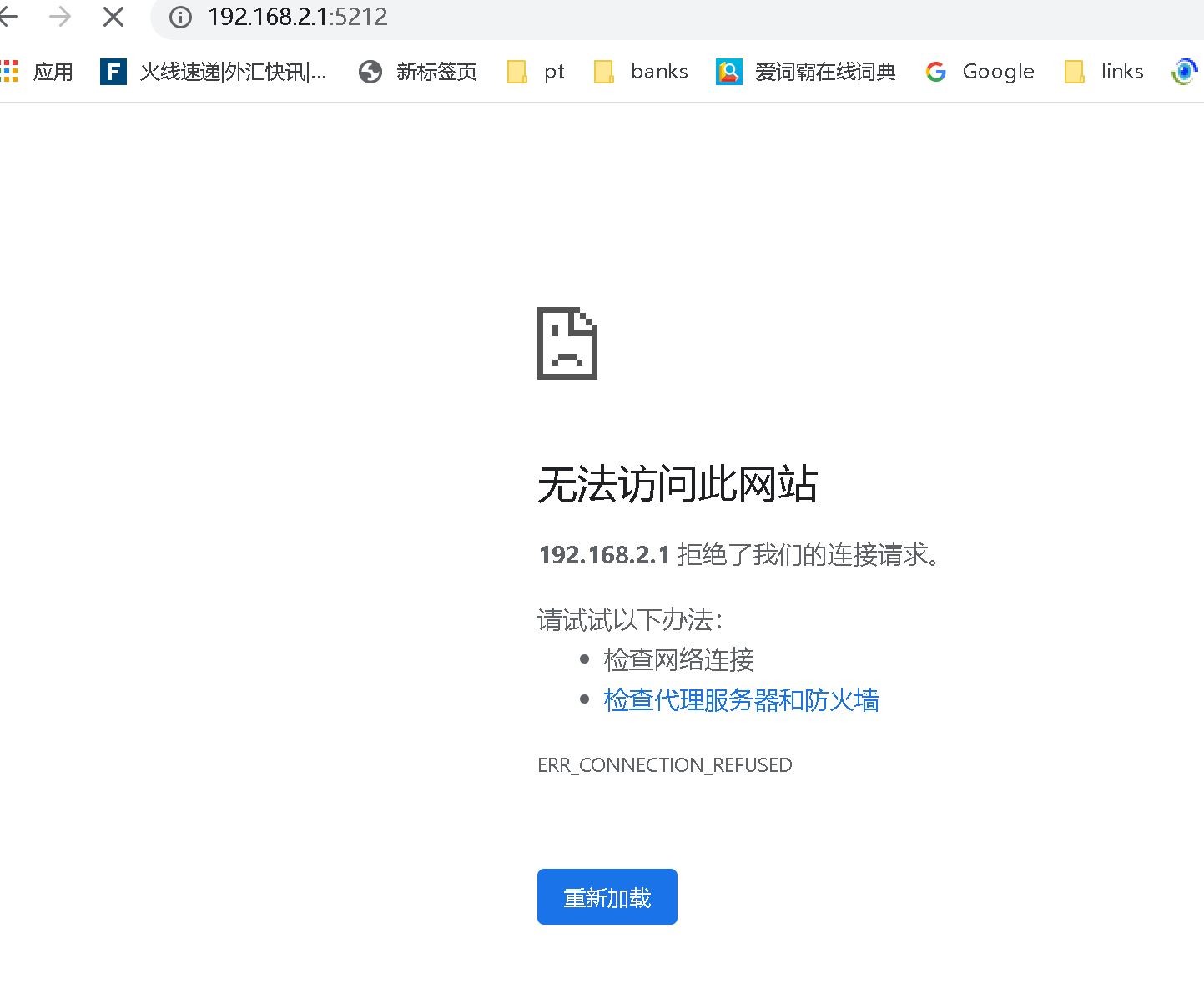1204x994 pixels.
Task: Click the 无法访问此网站 heading
Action: pyautogui.click(x=678, y=484)
